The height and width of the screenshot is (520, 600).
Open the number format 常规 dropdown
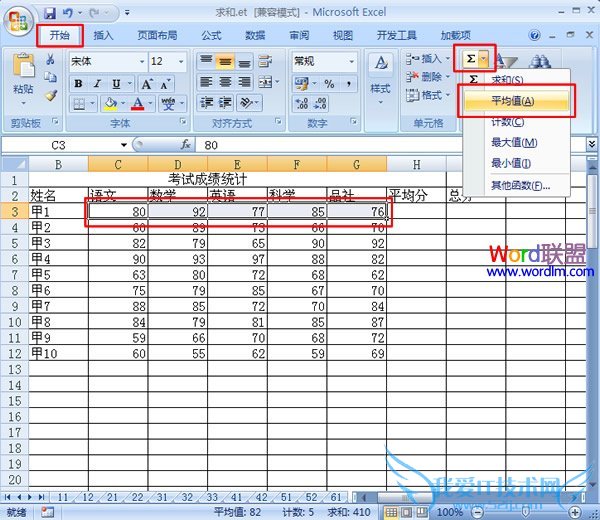[x=351, y=61]
